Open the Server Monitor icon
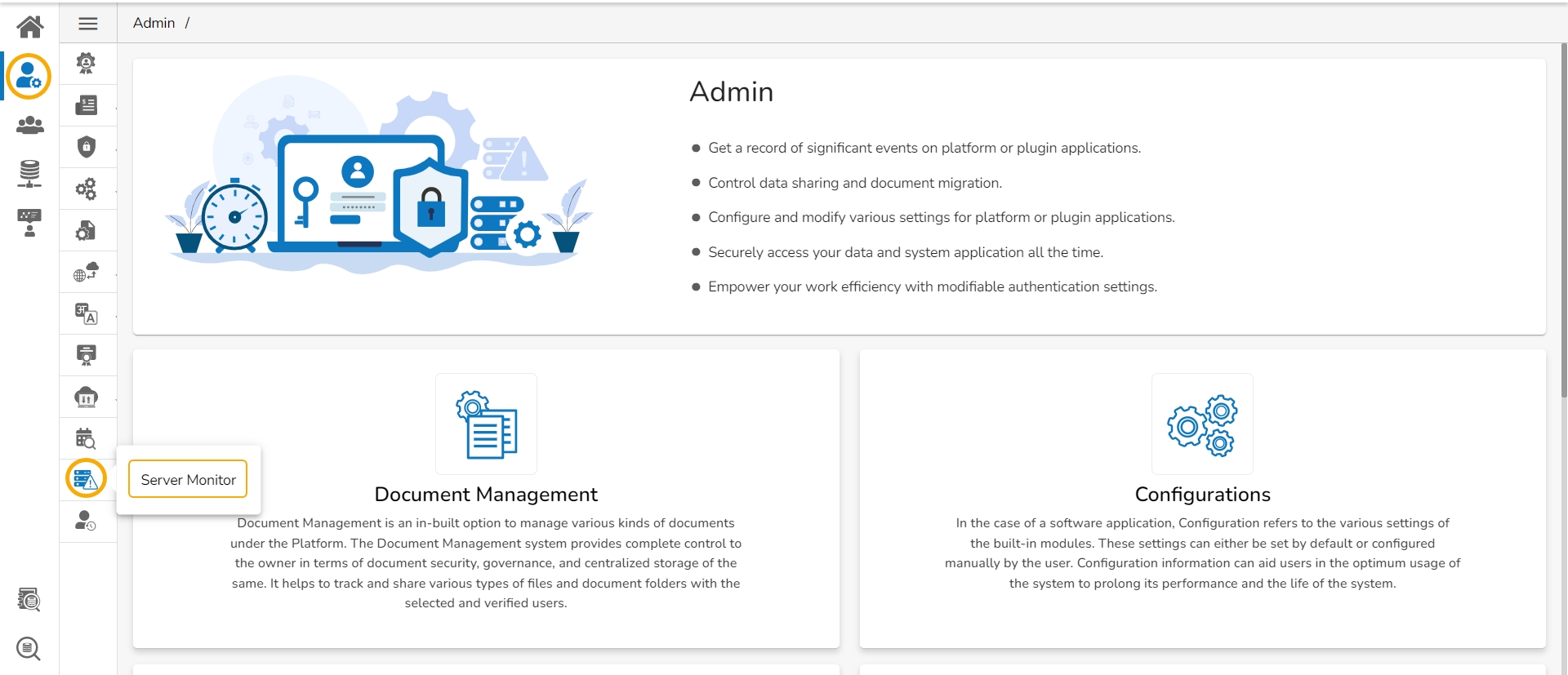 click(86, 480)
